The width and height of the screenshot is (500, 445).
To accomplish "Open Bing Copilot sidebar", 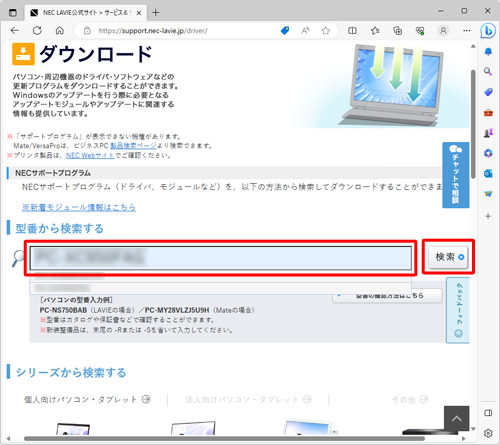I will point(488,31).
